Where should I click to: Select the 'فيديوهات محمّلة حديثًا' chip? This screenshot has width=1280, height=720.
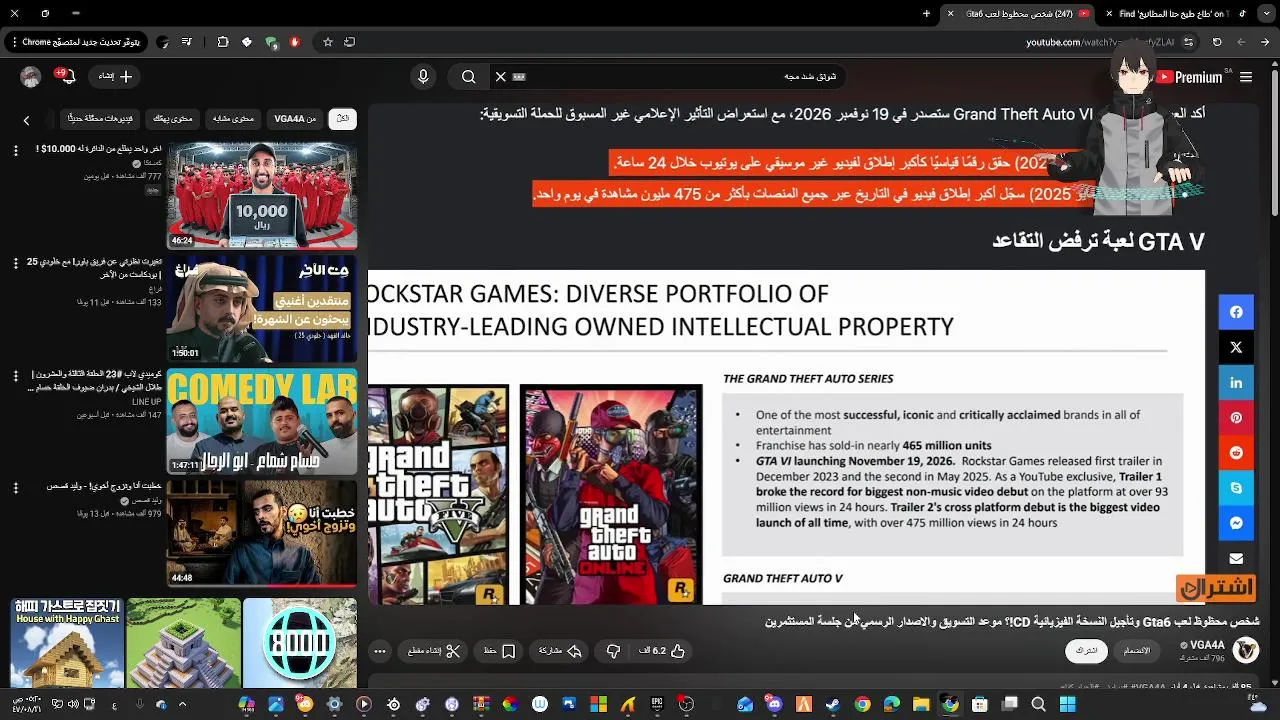pyautogui.click(x=100, y=119)
